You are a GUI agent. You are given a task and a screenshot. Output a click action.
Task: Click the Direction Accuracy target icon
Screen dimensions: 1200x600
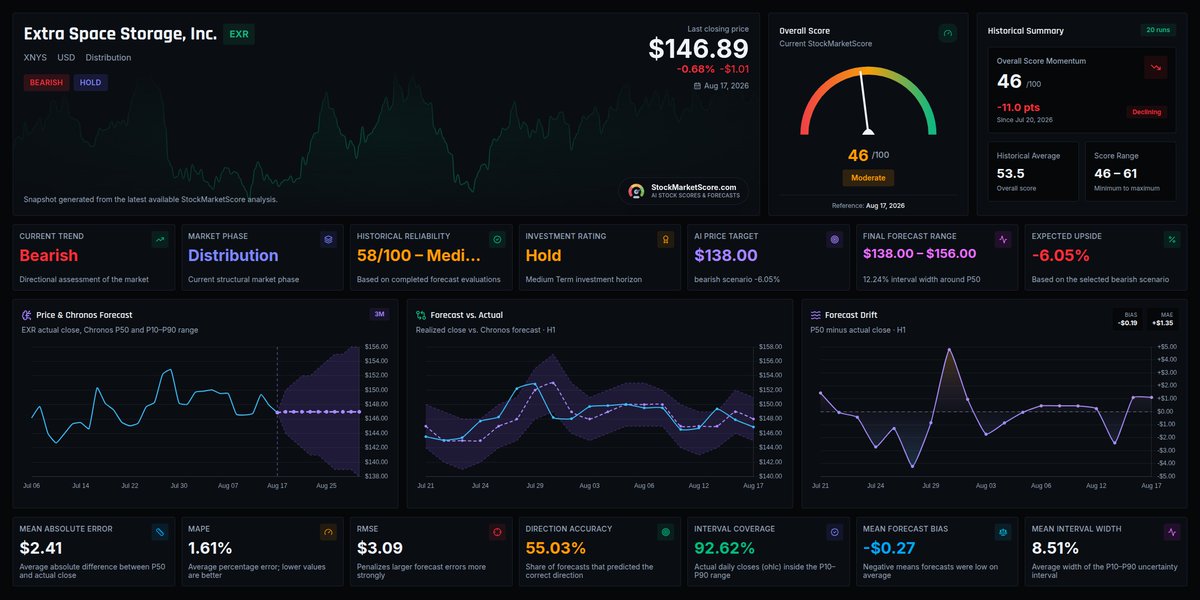665,532
